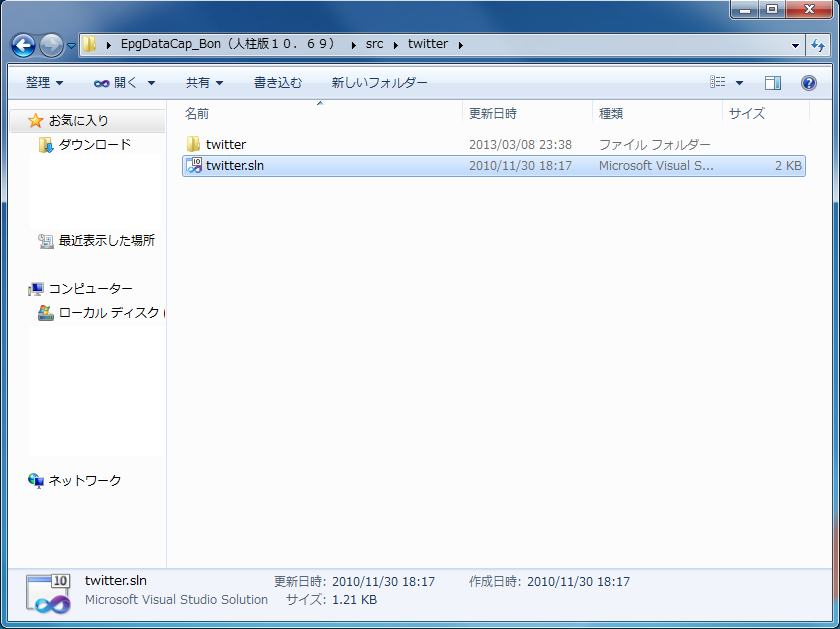Click the folder icon in address bar
Screen dimensions: 840x629
click(x=89, y=44)
